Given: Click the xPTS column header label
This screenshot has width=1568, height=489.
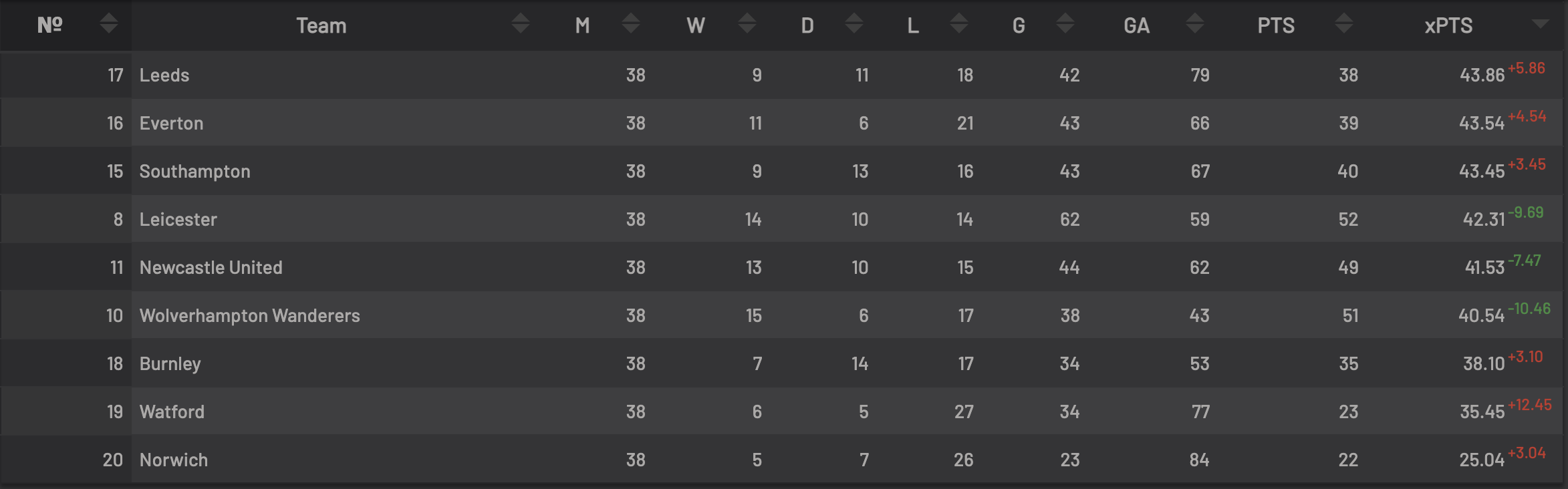Looking at the screenshot, I should pos(1448,25).
